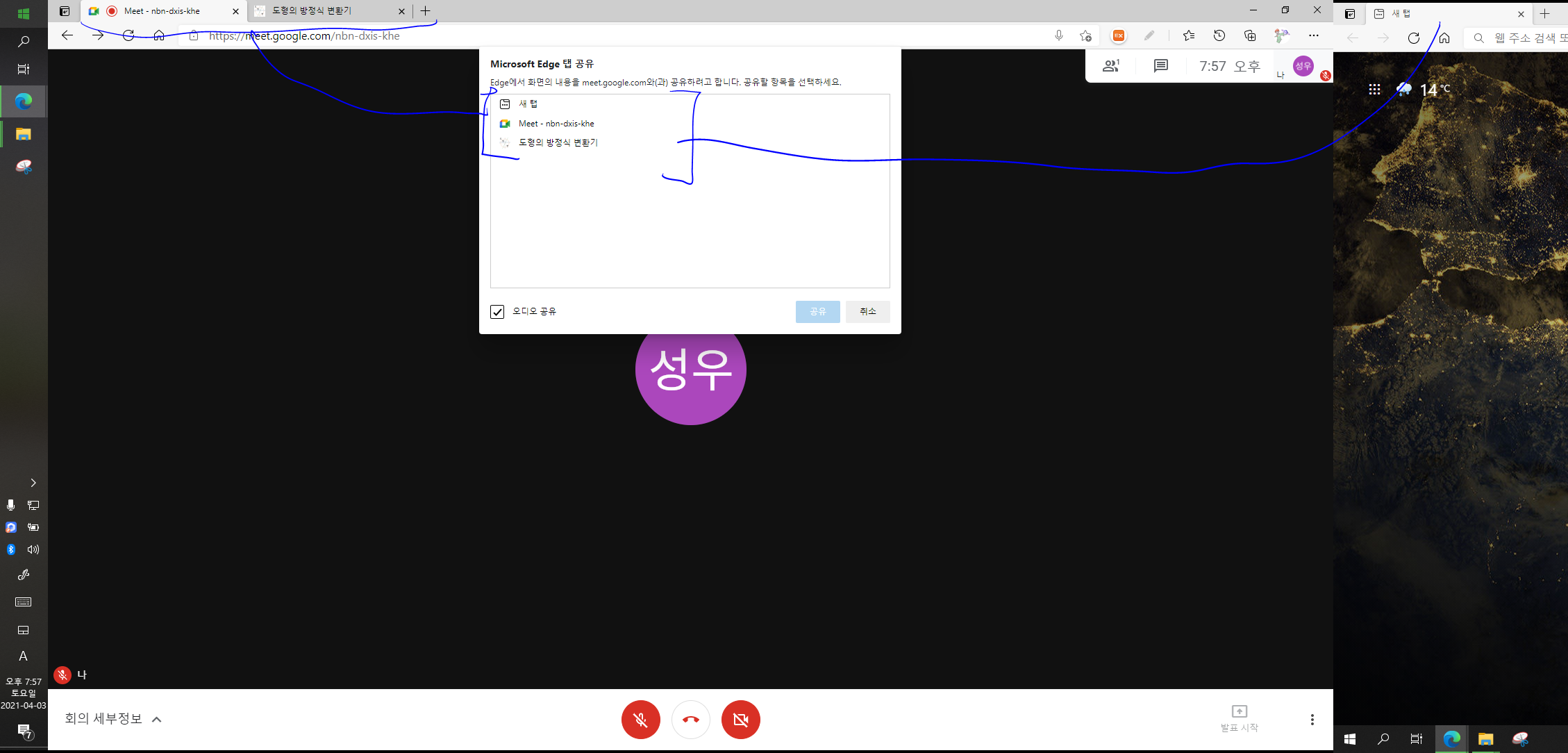Click the share button in dialog
This screenshot has width=1568, height=753.
(x=817, y=312)
